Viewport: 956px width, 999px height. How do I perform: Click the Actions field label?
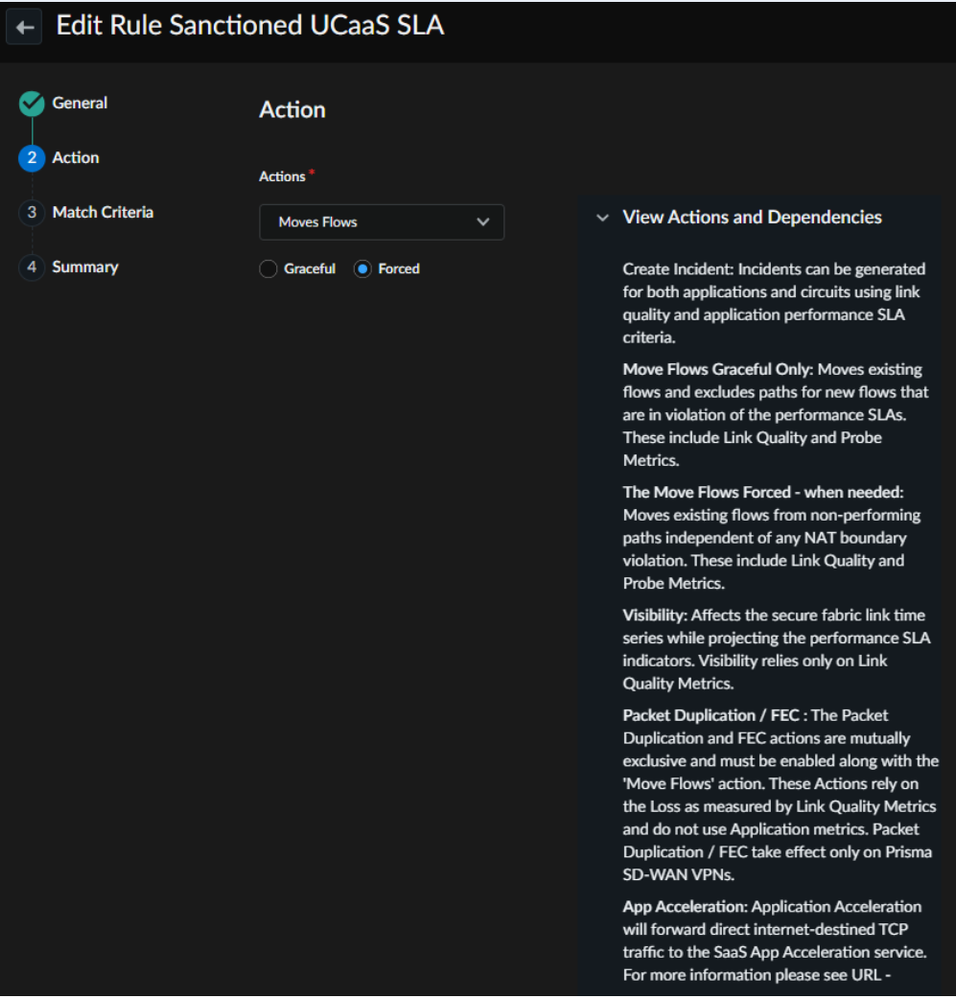click(x=282, y=176)
